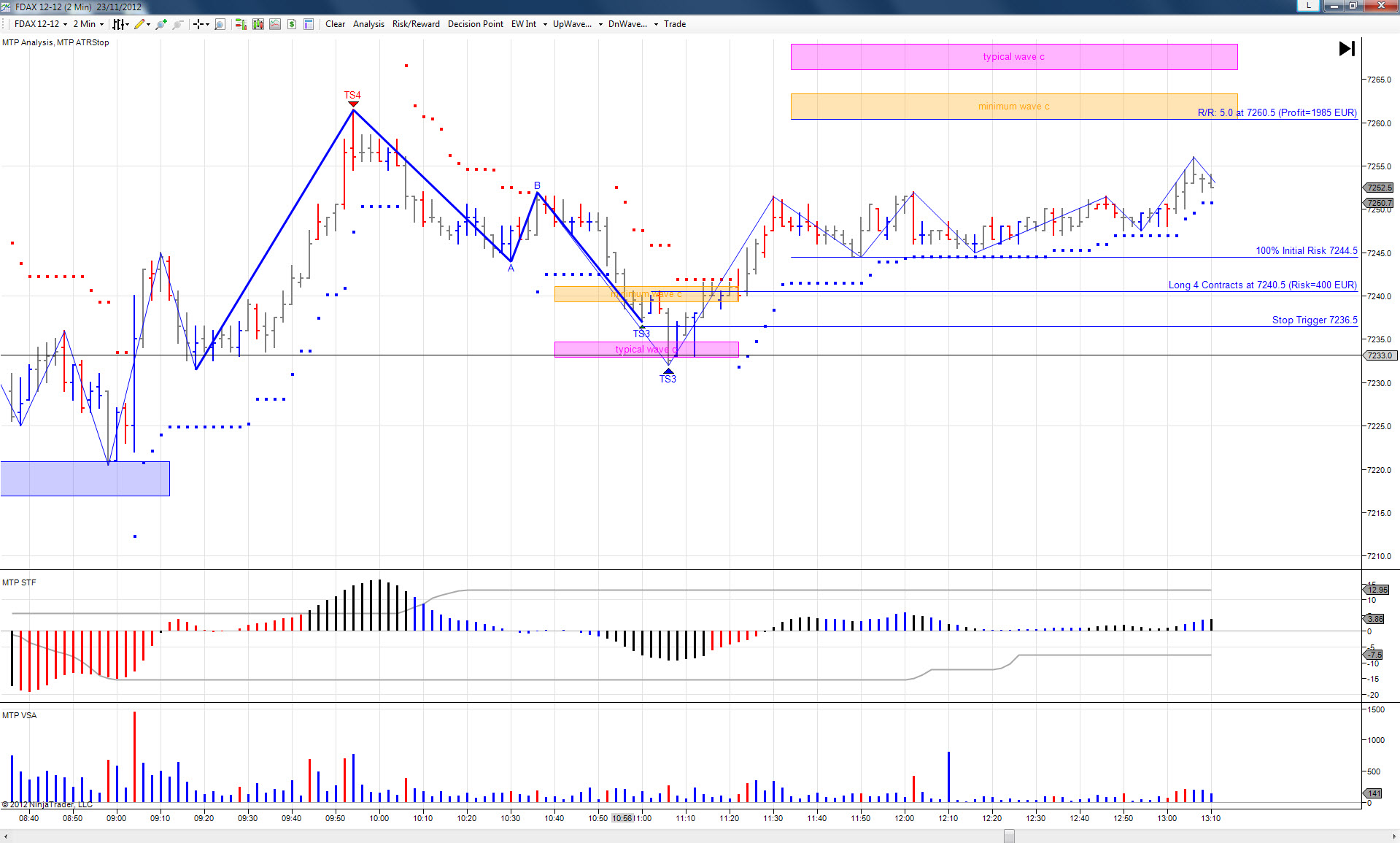The image size is (1400, 843).
Task: Click the 10:56 highlighted time label
Action: pyautogui.click(x=622, y=818)
